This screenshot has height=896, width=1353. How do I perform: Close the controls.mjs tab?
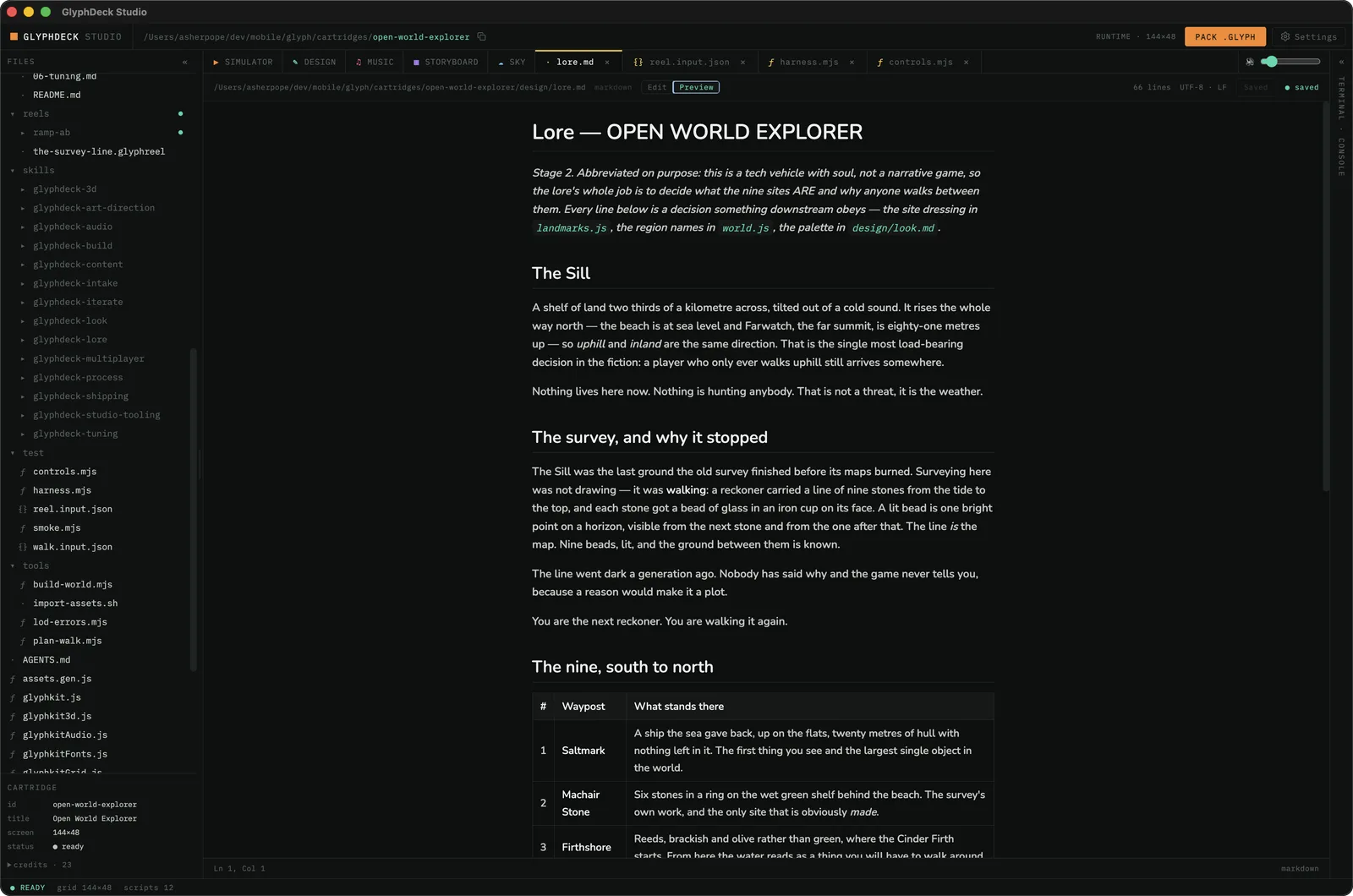click(x=966, y=63)
